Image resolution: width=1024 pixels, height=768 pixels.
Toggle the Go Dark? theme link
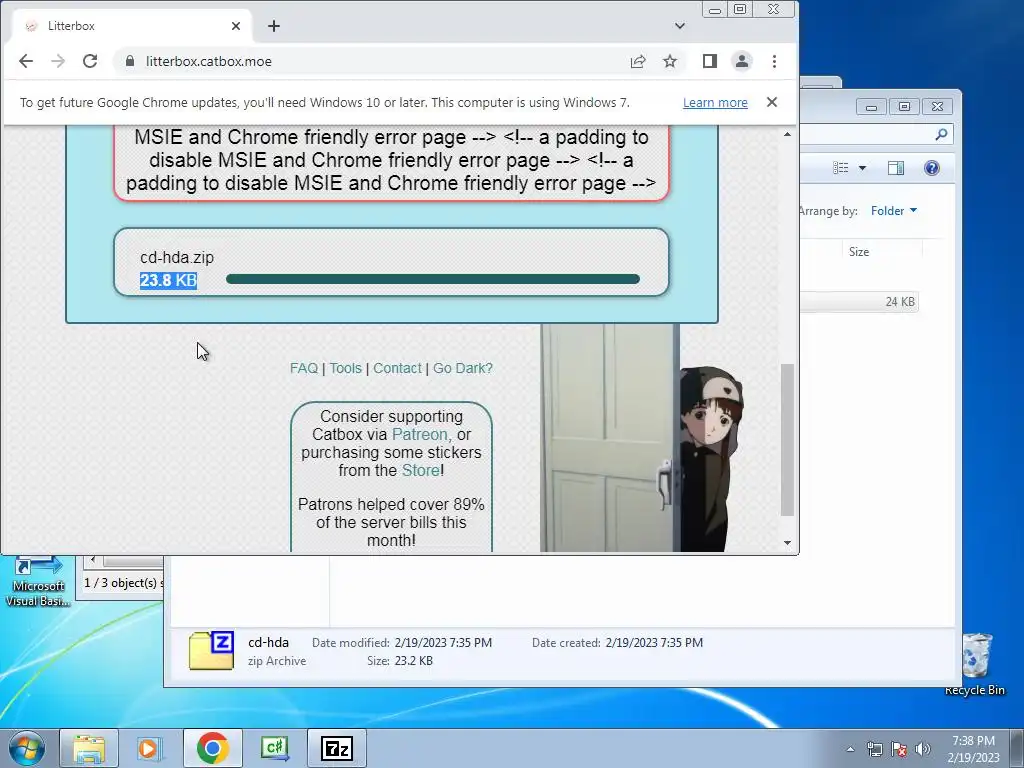click(463, 368)
